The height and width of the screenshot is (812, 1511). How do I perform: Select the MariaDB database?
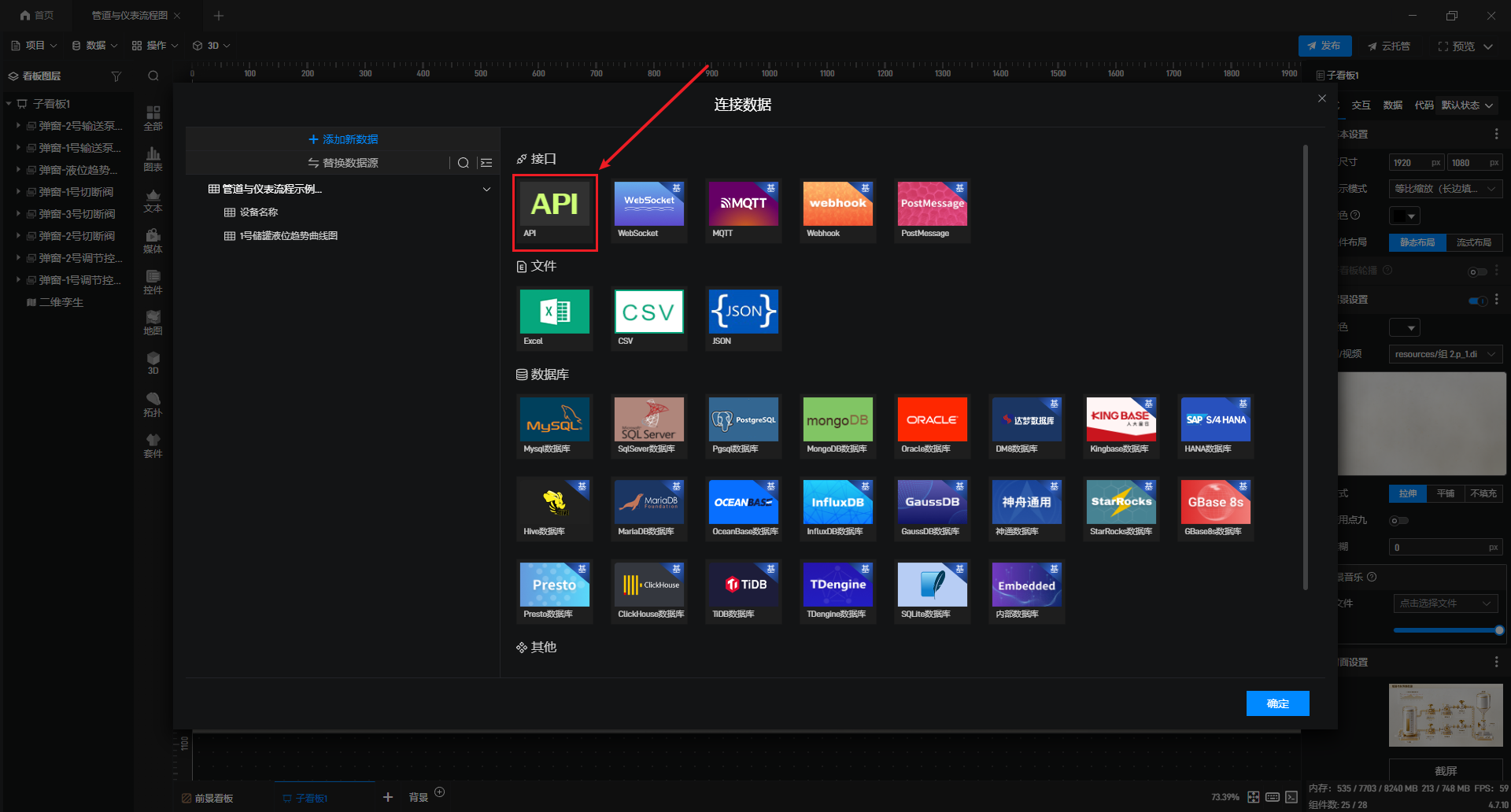pos(649,509)
